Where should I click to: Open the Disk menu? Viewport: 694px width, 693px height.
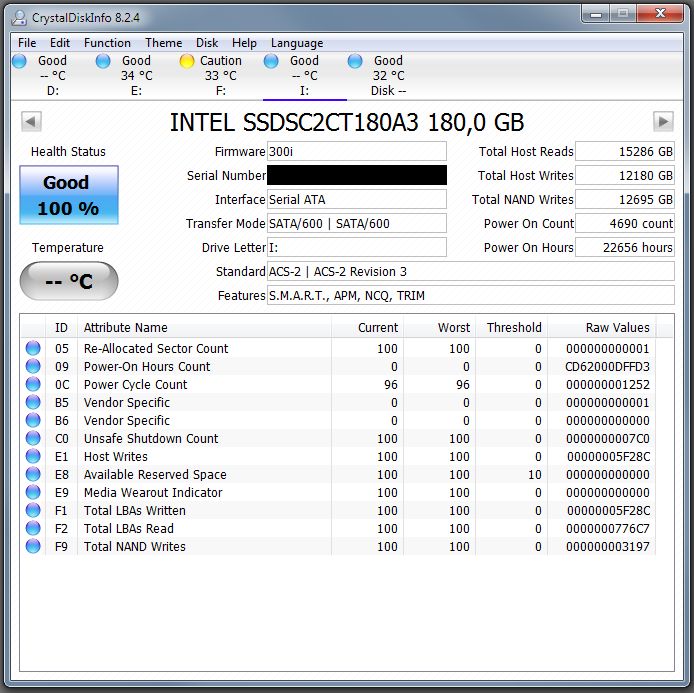207,42
